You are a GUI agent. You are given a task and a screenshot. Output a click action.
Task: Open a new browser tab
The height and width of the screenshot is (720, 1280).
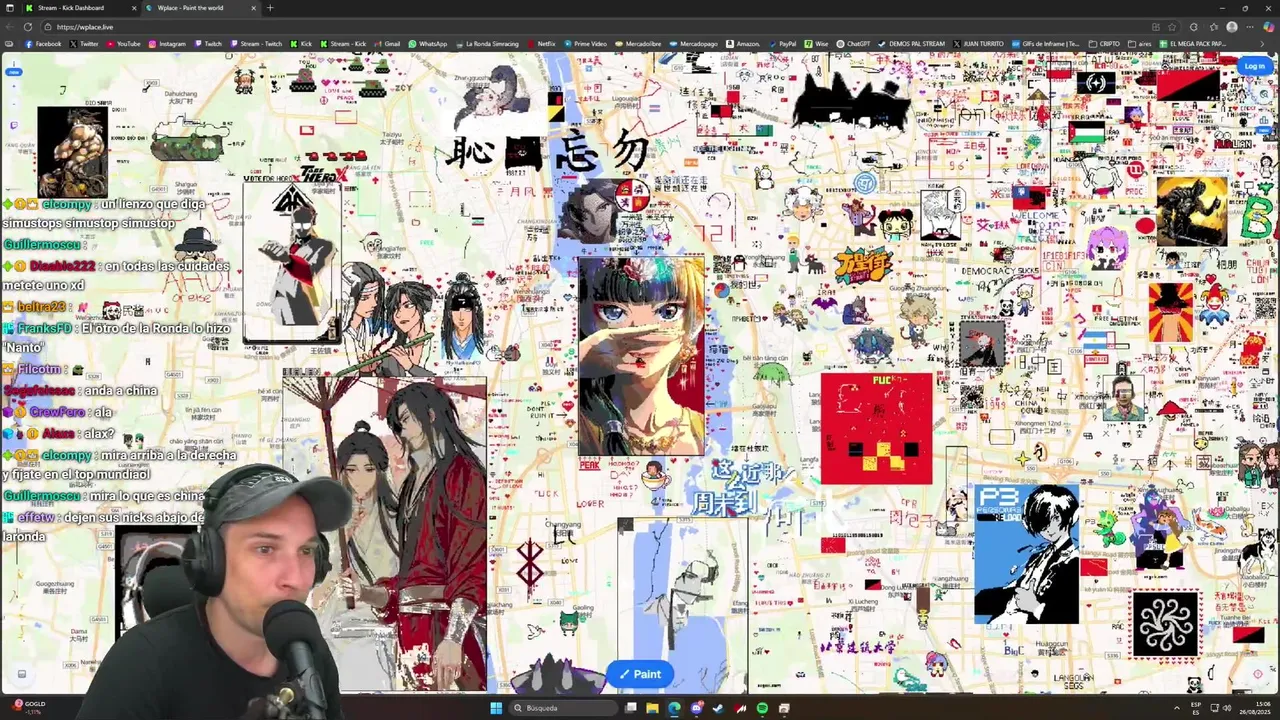click(x=270, y=8)
